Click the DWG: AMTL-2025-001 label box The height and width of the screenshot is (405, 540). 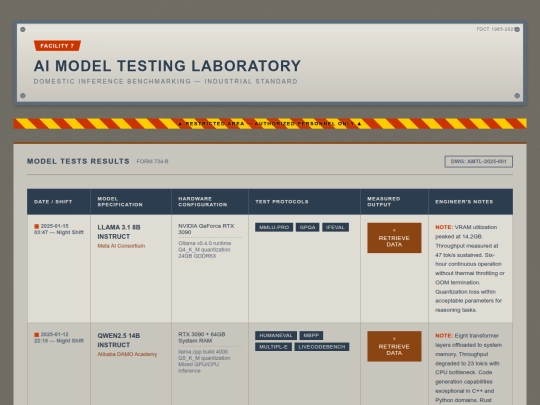(x=478, y=162)
